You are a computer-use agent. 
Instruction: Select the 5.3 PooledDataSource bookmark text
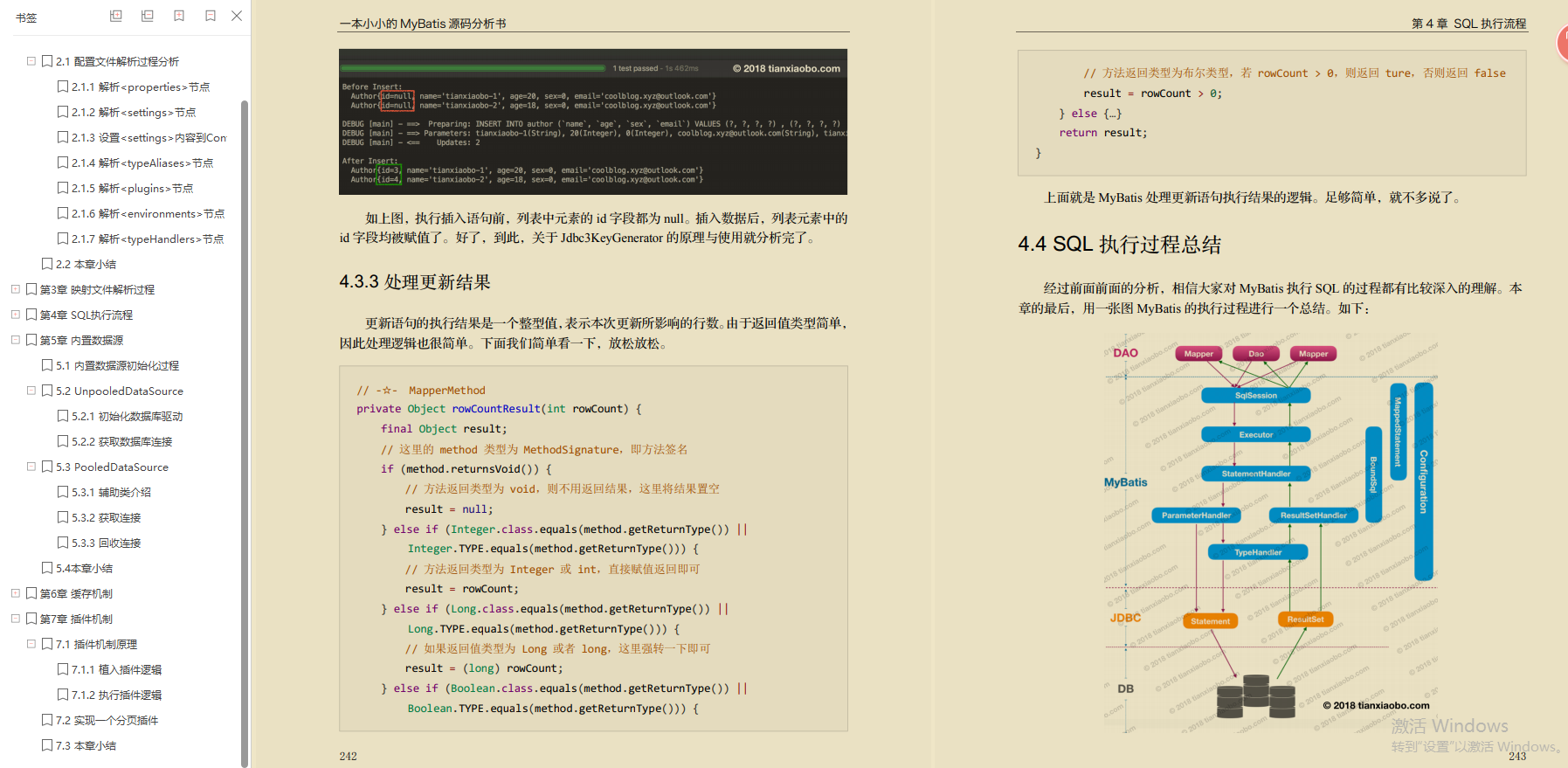112,467
